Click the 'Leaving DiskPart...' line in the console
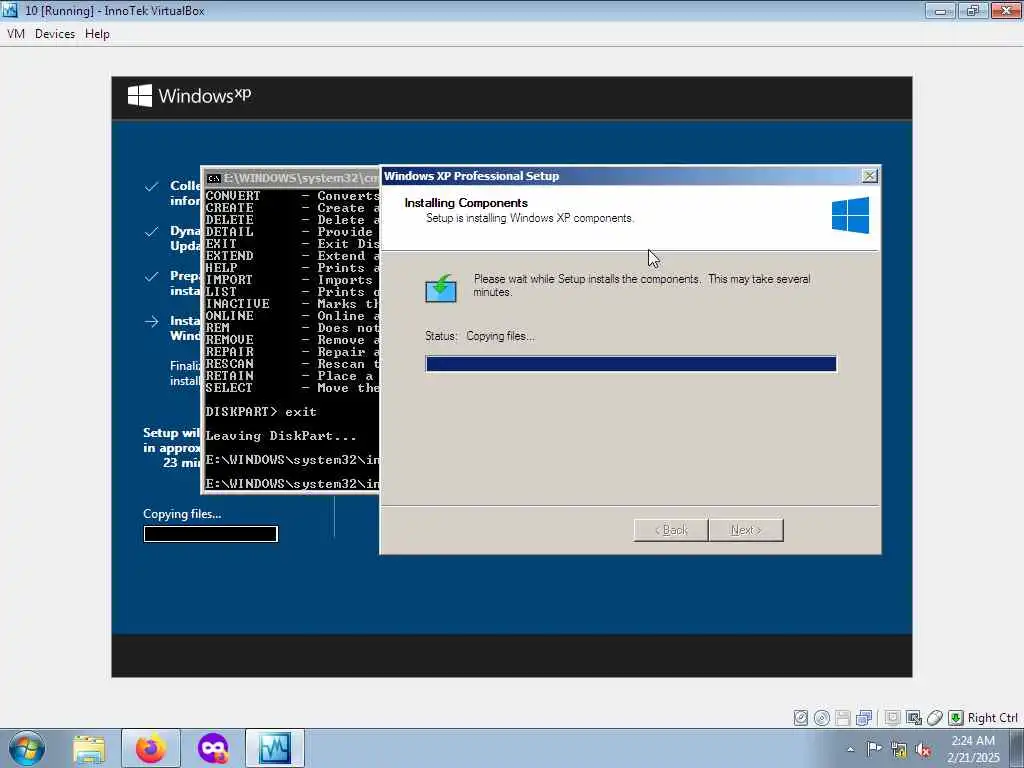The height and width of the screenshot is (768, 1024). [281, 436]
